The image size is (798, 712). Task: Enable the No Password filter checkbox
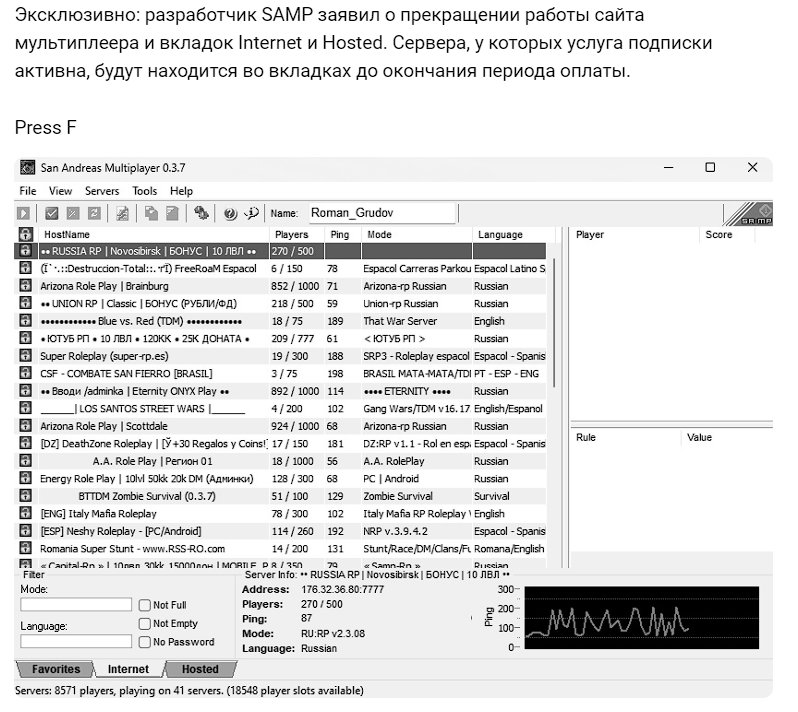click(145, 642)
